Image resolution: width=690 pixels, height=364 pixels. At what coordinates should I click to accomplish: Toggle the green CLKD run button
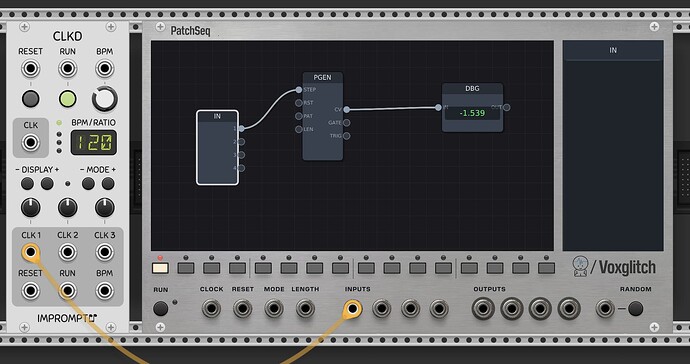67,99
